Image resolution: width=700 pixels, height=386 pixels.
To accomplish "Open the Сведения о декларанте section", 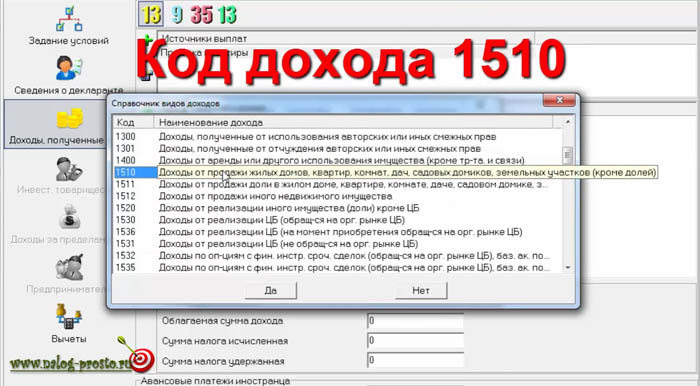I will click(x=68, y=75).
